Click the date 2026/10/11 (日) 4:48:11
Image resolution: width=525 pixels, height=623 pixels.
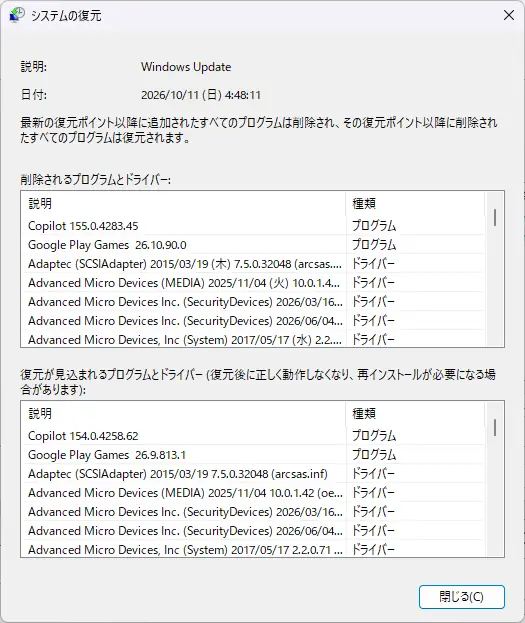point(201,95)
